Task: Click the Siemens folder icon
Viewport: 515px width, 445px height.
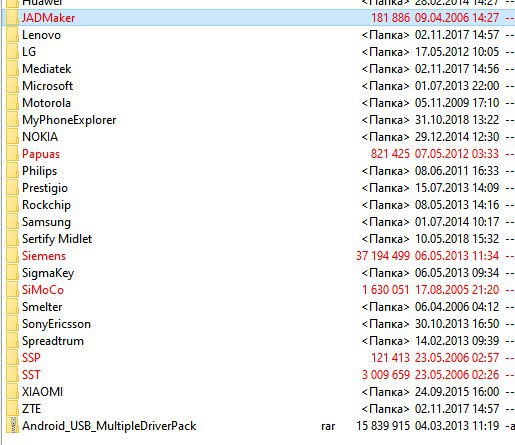Action: tap(12, 256)
